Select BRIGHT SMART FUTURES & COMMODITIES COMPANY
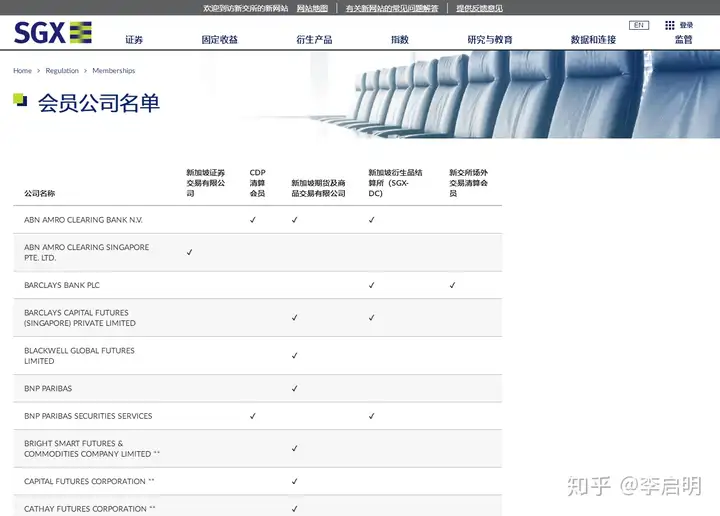The image size is (720, 516). (91, 449)
